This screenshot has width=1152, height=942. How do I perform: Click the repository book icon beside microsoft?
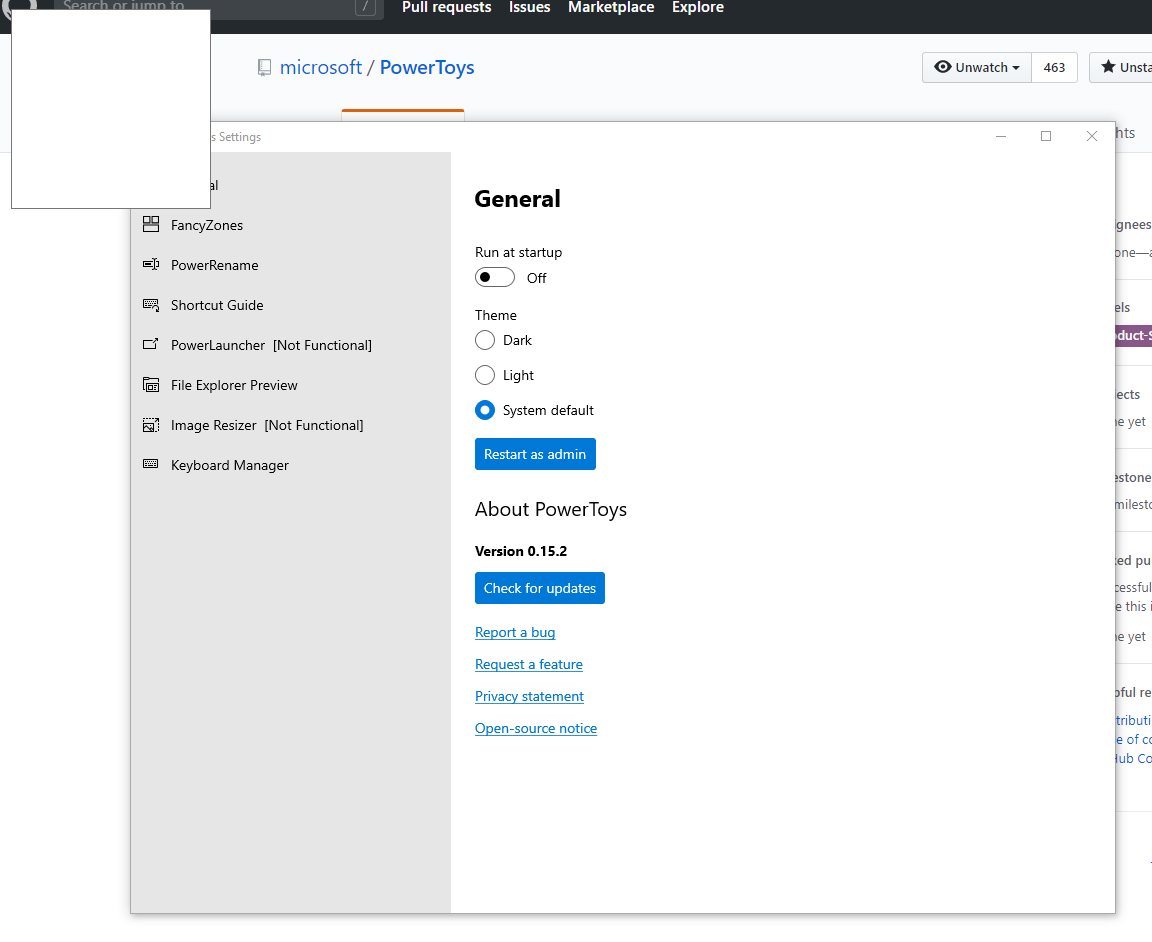point(264,68)
